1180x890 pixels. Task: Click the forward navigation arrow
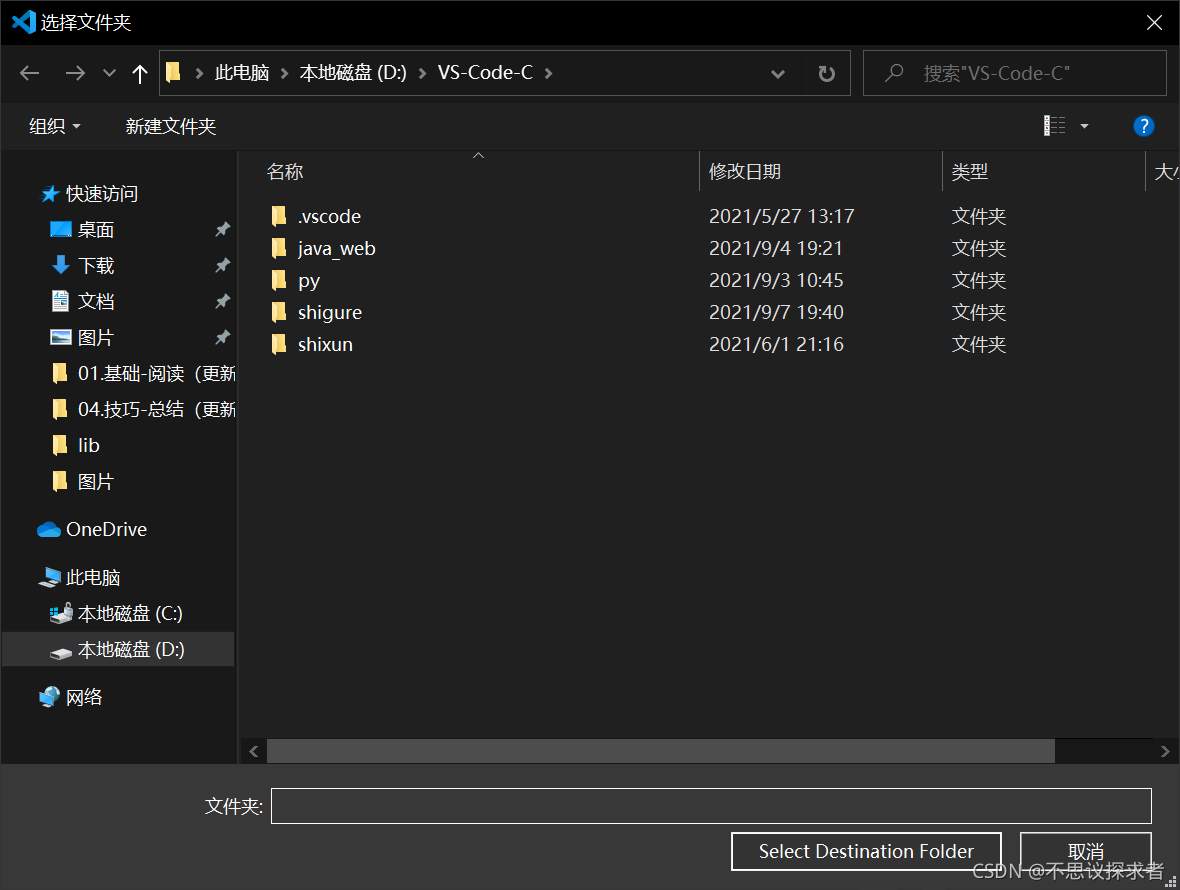pyautogui.click(x=75, y=73)
